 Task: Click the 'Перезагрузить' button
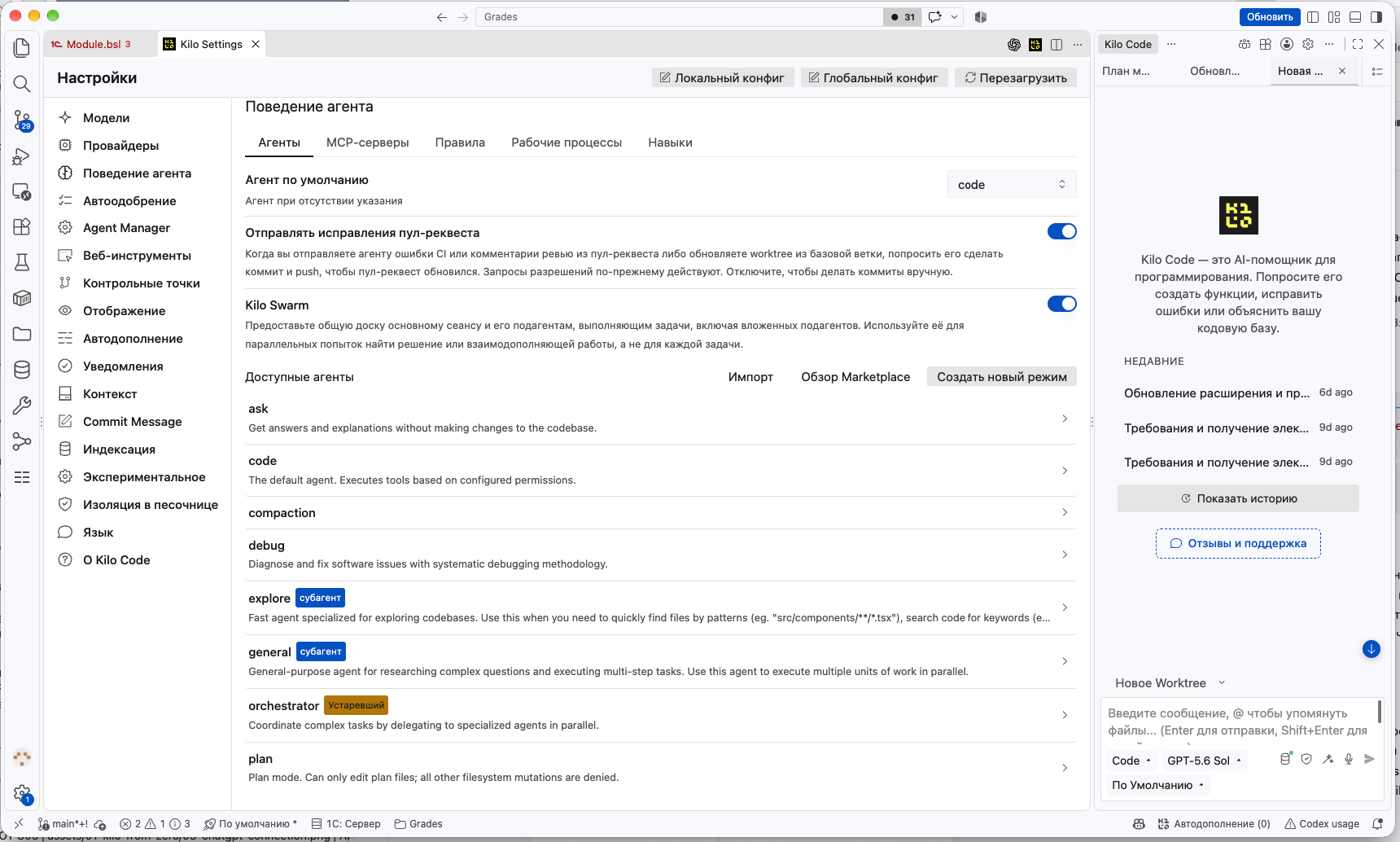[1016, 78]
